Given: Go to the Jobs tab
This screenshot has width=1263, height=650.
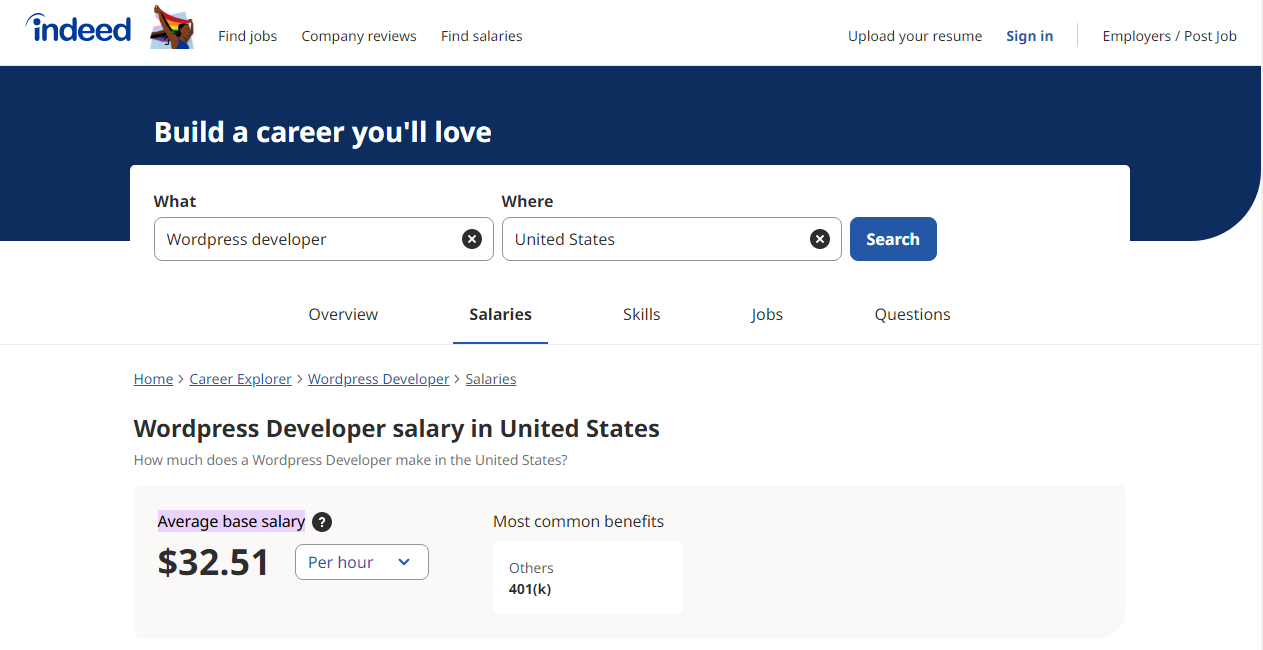Looking at the screenshot, I should tap(767, 314).
